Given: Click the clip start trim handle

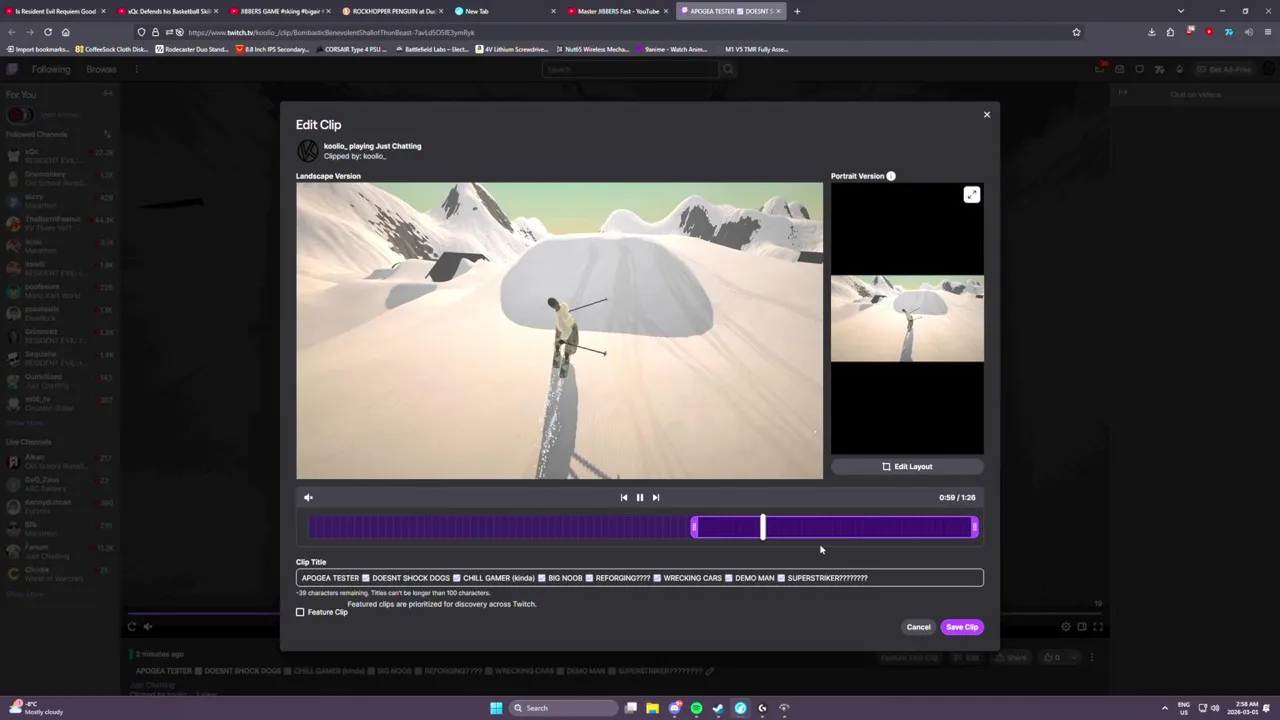Looking at the screenshot, I should click(x=694, y=527).
